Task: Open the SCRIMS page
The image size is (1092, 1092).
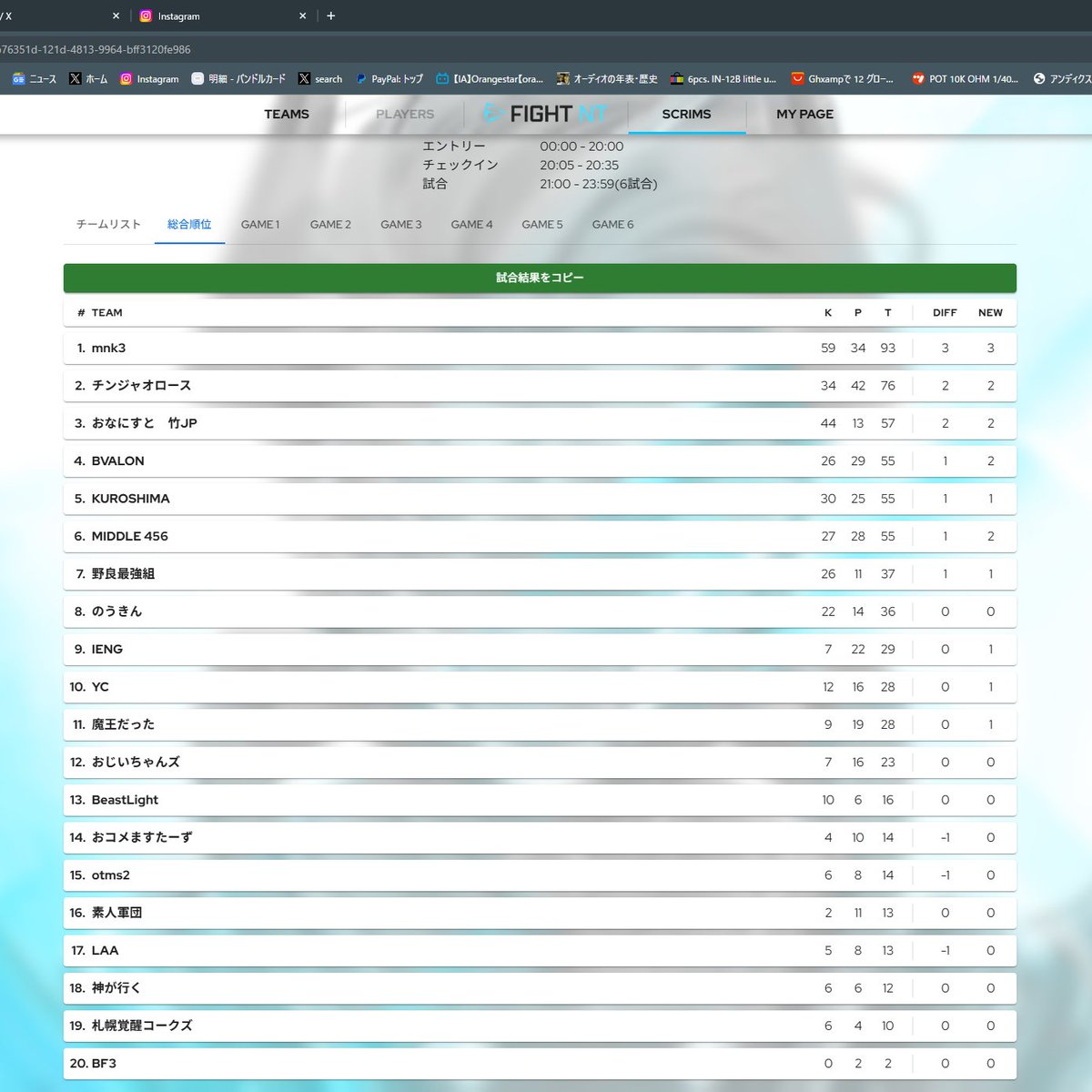Action: 686,114
